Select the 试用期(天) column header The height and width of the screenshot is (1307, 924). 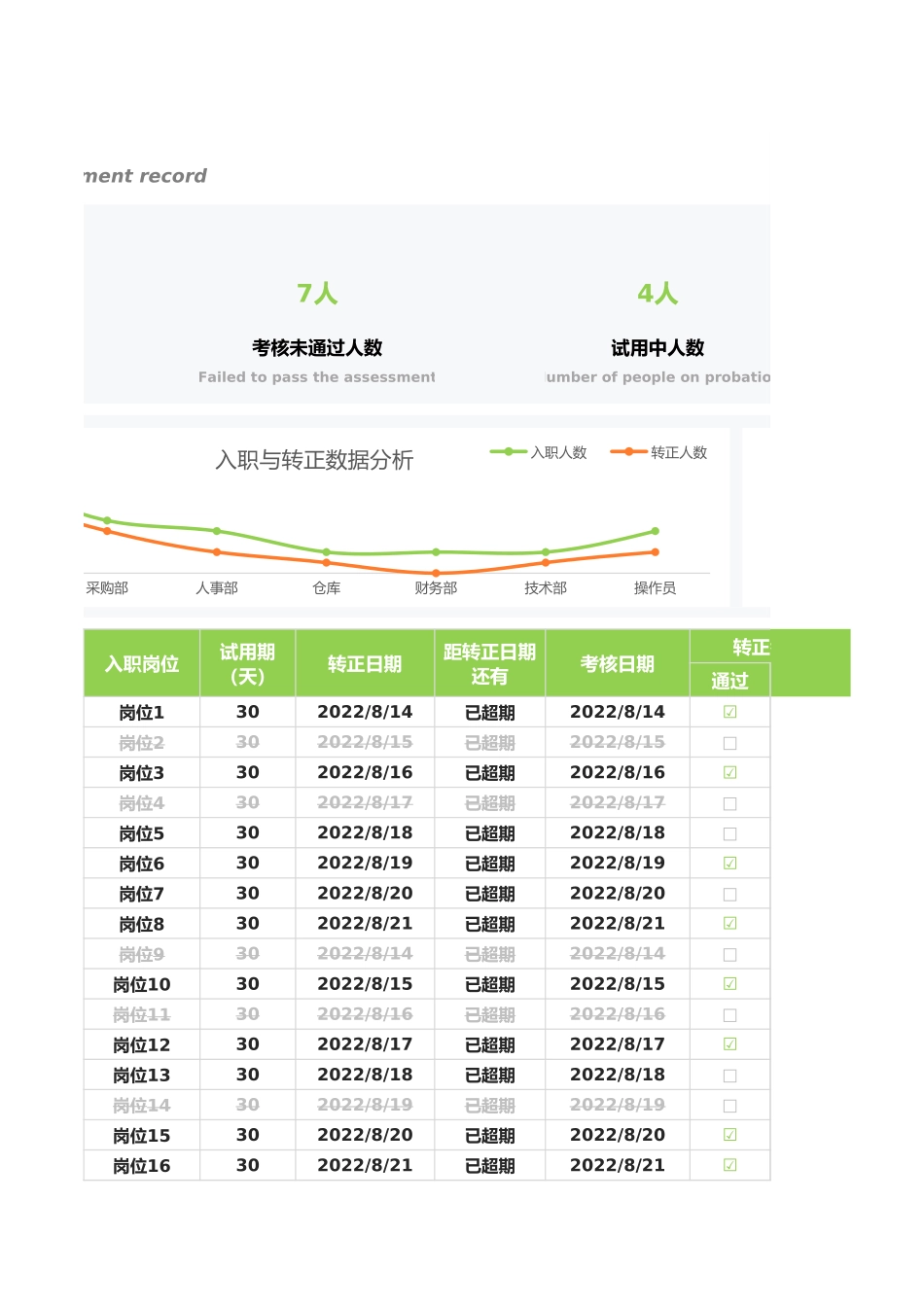247,664
